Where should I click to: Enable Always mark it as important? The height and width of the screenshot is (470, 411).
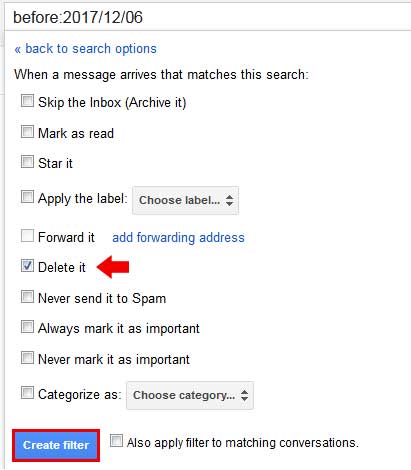tap(27, 327)
